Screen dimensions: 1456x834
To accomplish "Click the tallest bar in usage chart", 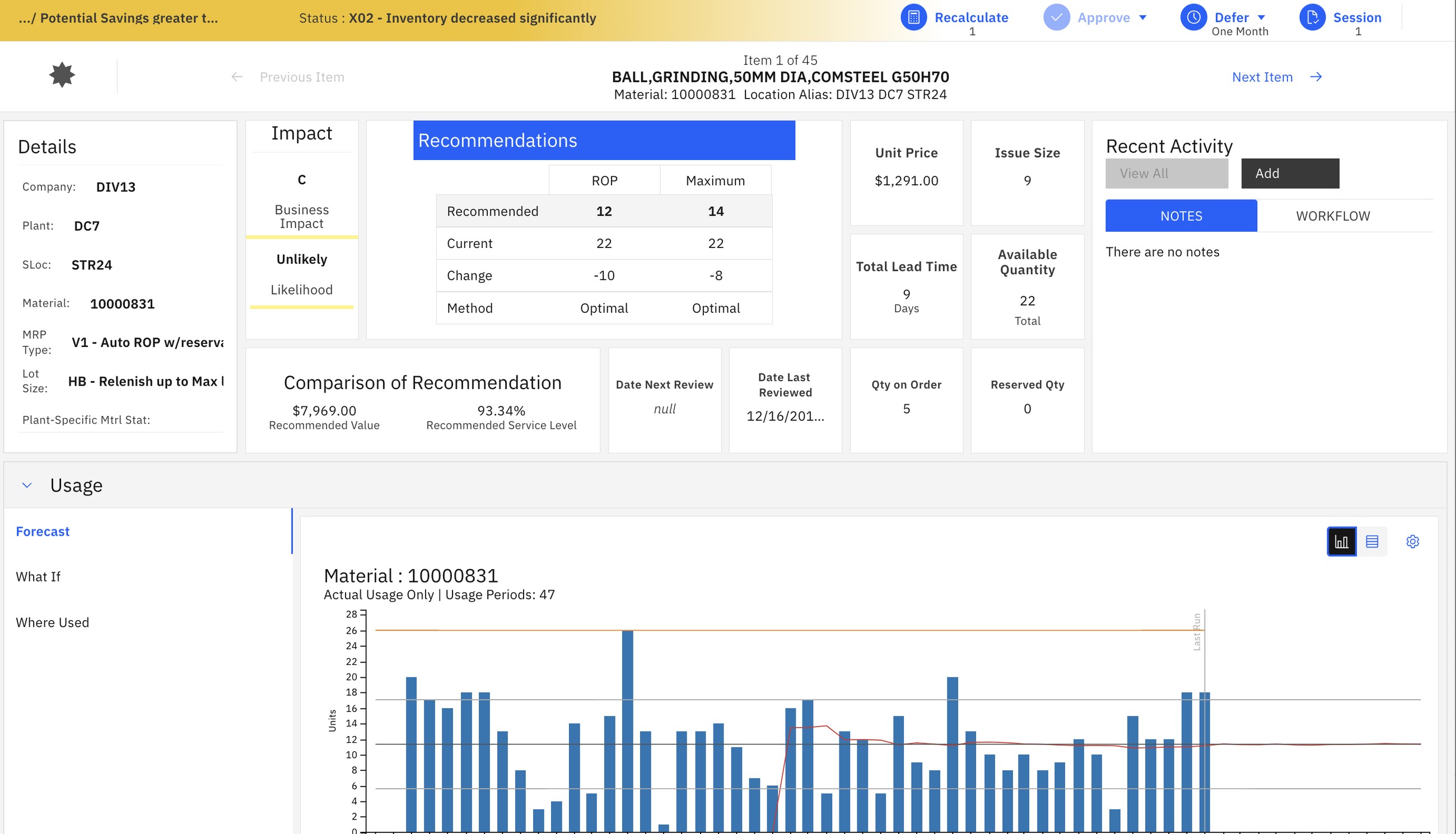I will [627, 731].
